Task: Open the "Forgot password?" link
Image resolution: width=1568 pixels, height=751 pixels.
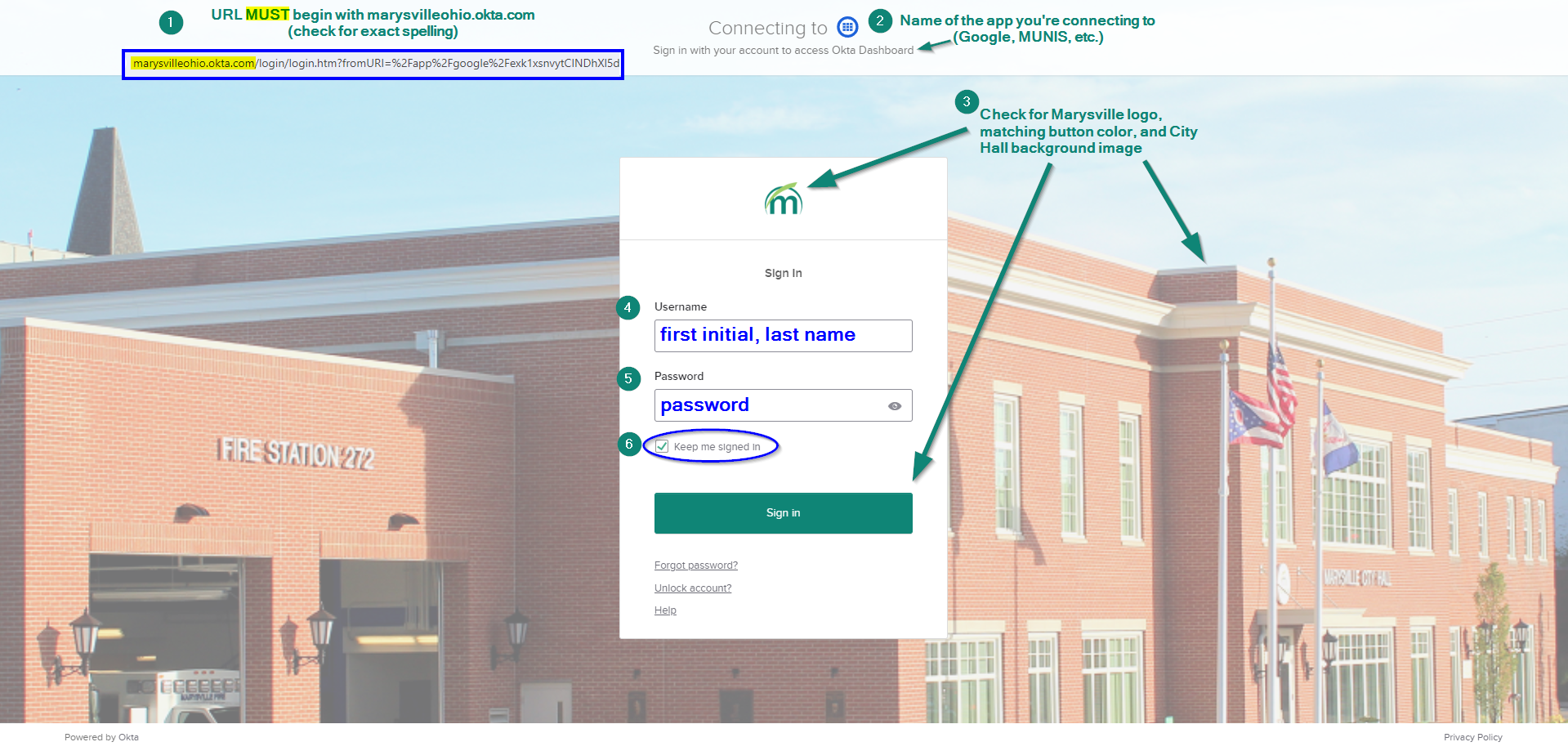Action: click(695, 565)
